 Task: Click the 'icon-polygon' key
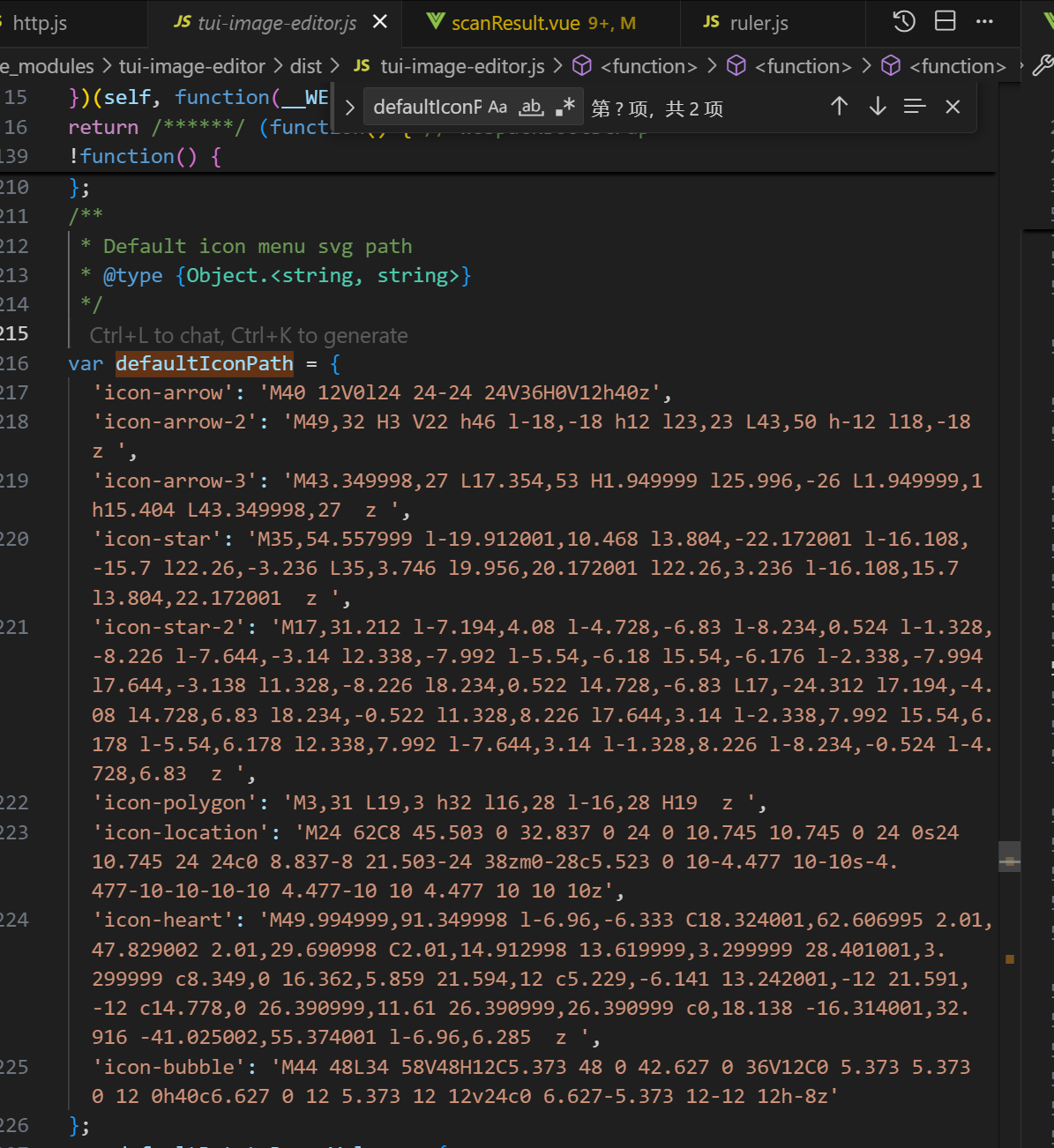[175, 802]
